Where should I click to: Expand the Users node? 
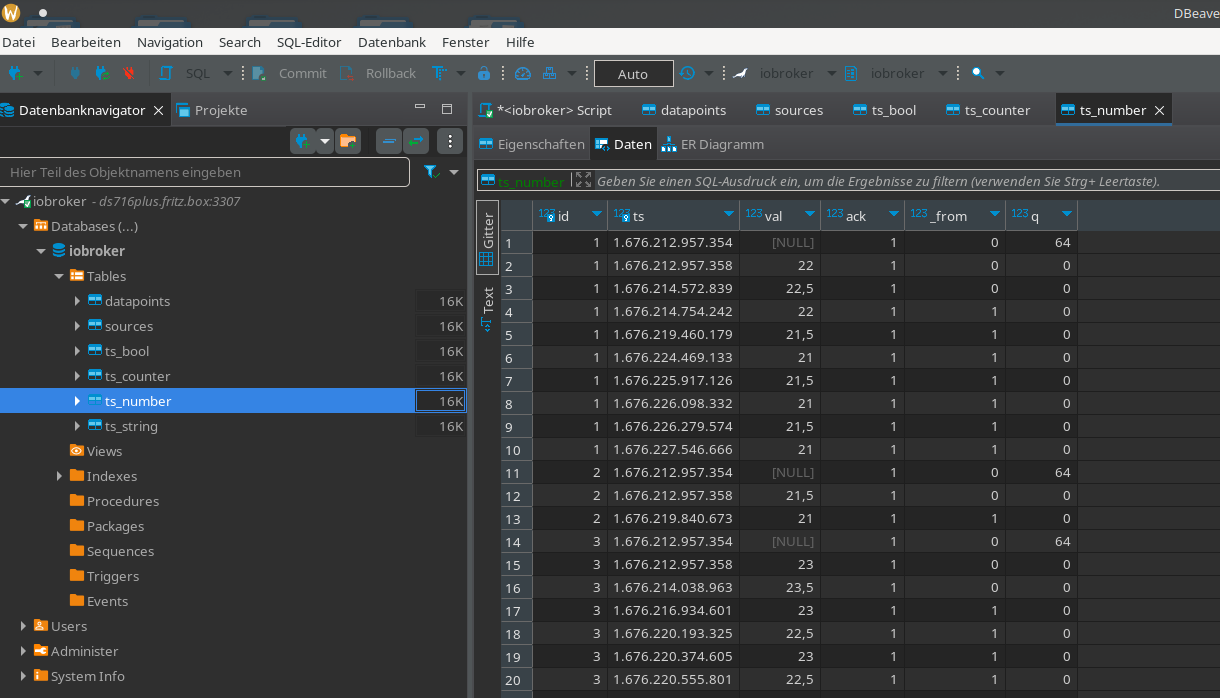(23, 626)
